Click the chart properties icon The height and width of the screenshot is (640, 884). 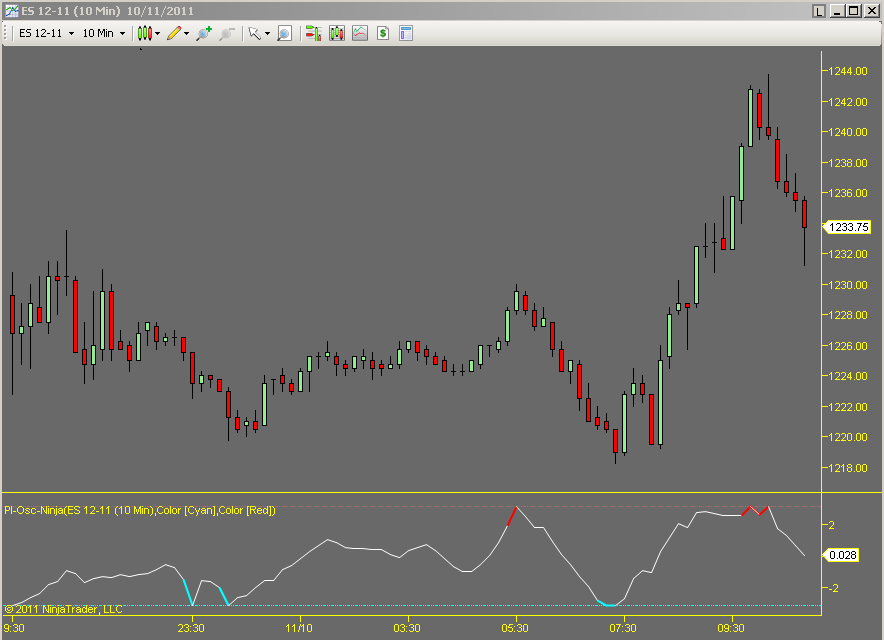point(405,33)
